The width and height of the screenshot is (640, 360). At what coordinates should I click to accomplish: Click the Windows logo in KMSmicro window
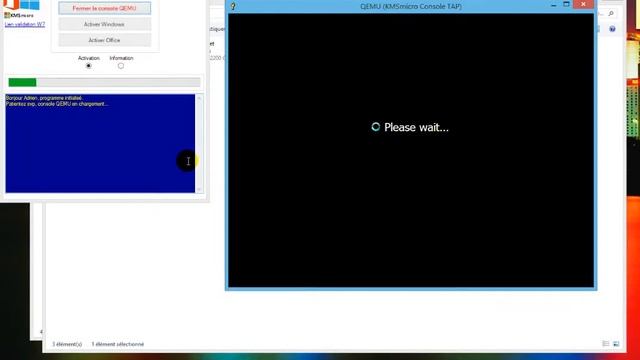(30, 4)
